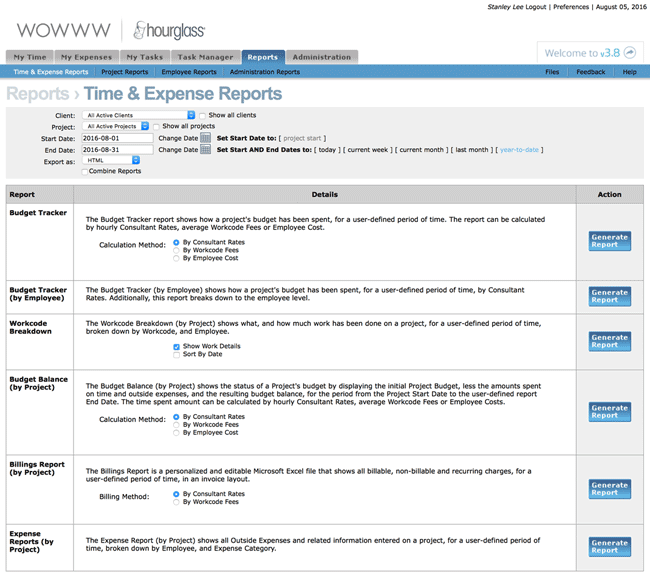Switch to My Time tab
650x579 pixels.
[x=30, y=57]
